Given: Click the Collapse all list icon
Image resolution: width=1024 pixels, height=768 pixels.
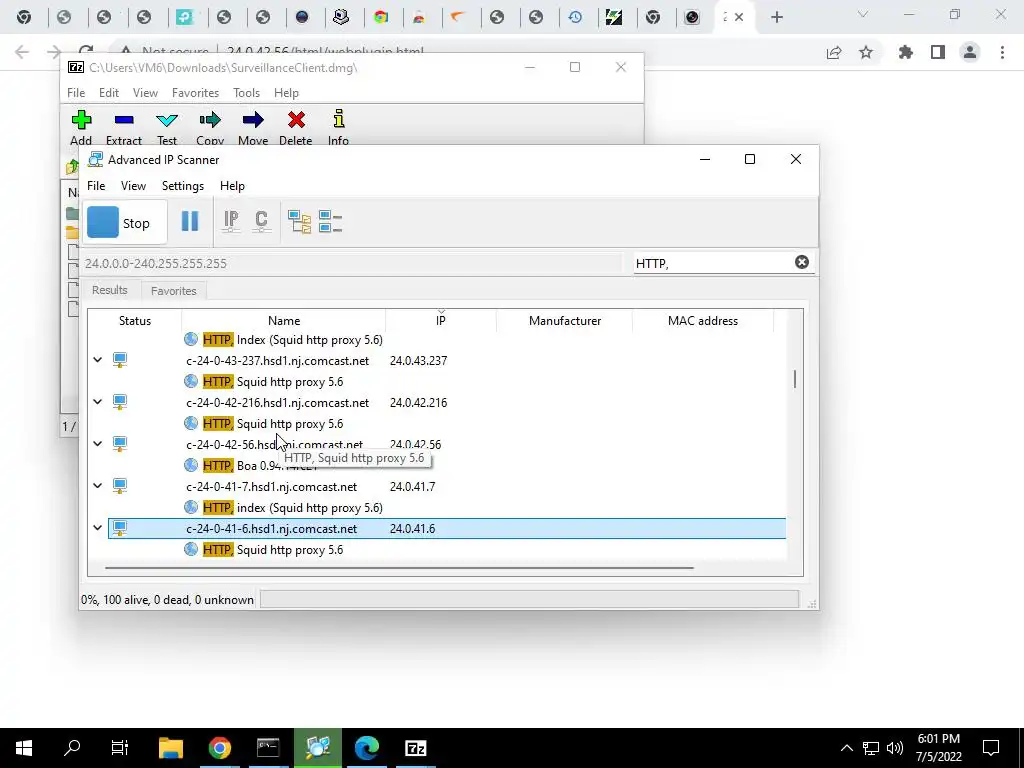Looking at the screenshot, I should (x=330, y=221).
